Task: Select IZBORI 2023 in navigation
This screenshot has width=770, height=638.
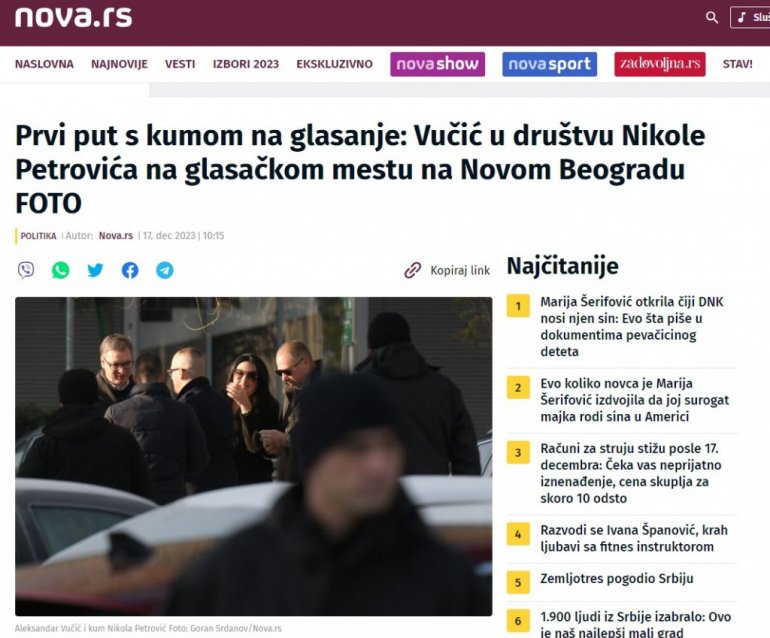Action: pos(246,64)
